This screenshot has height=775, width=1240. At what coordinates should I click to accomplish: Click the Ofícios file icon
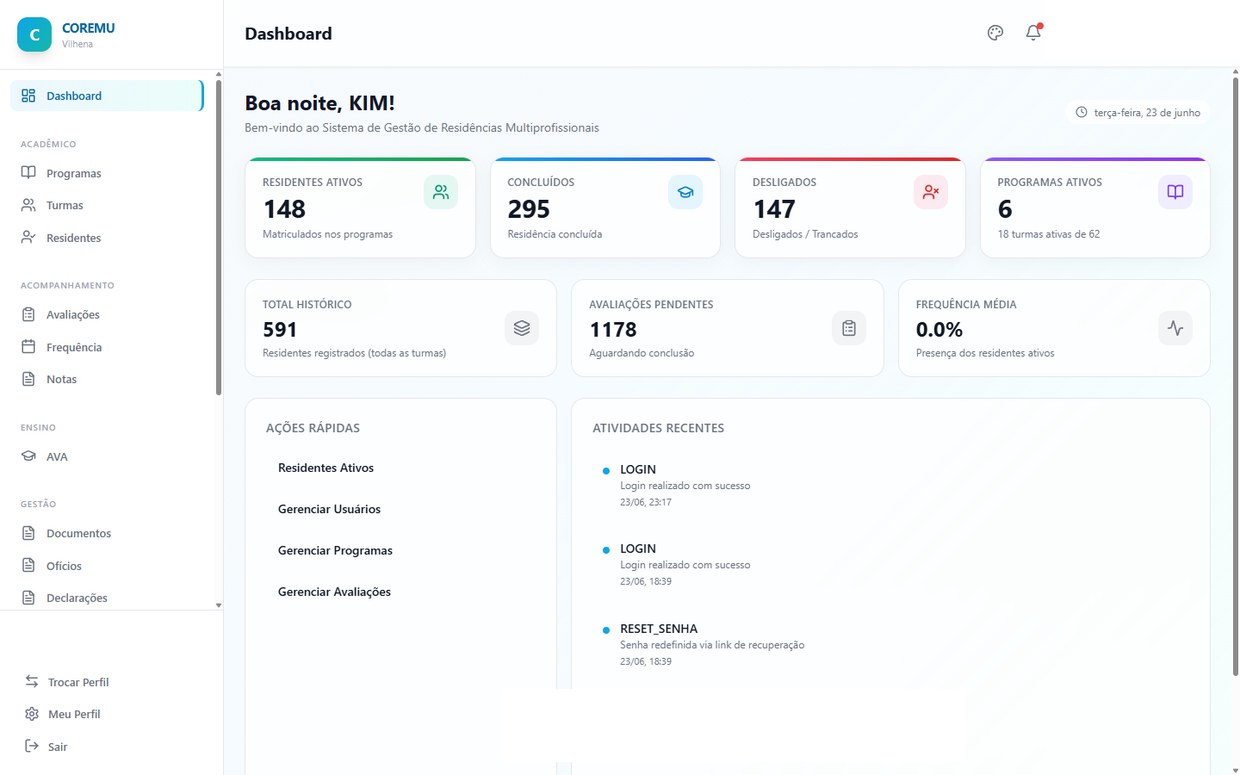pos(28,565)
